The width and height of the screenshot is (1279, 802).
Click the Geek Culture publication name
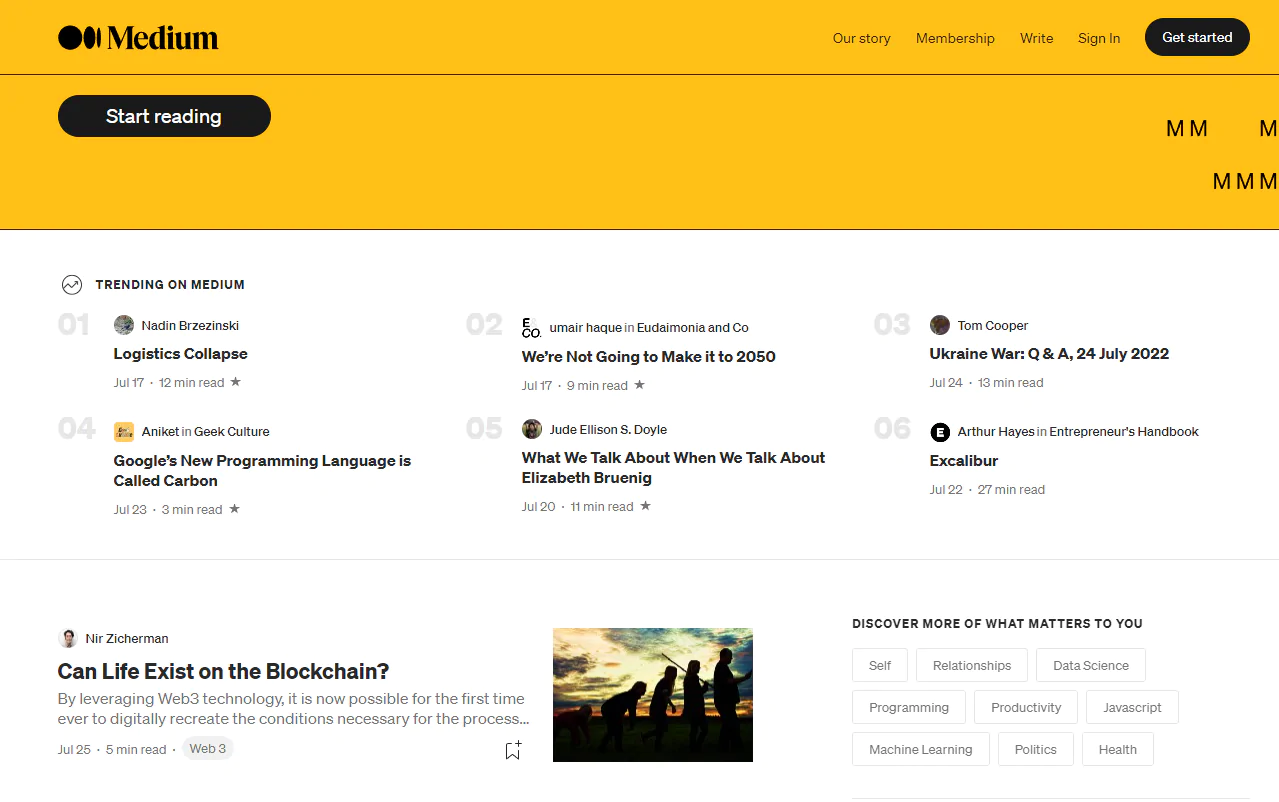pyautogui.click(x=232, y=432)
